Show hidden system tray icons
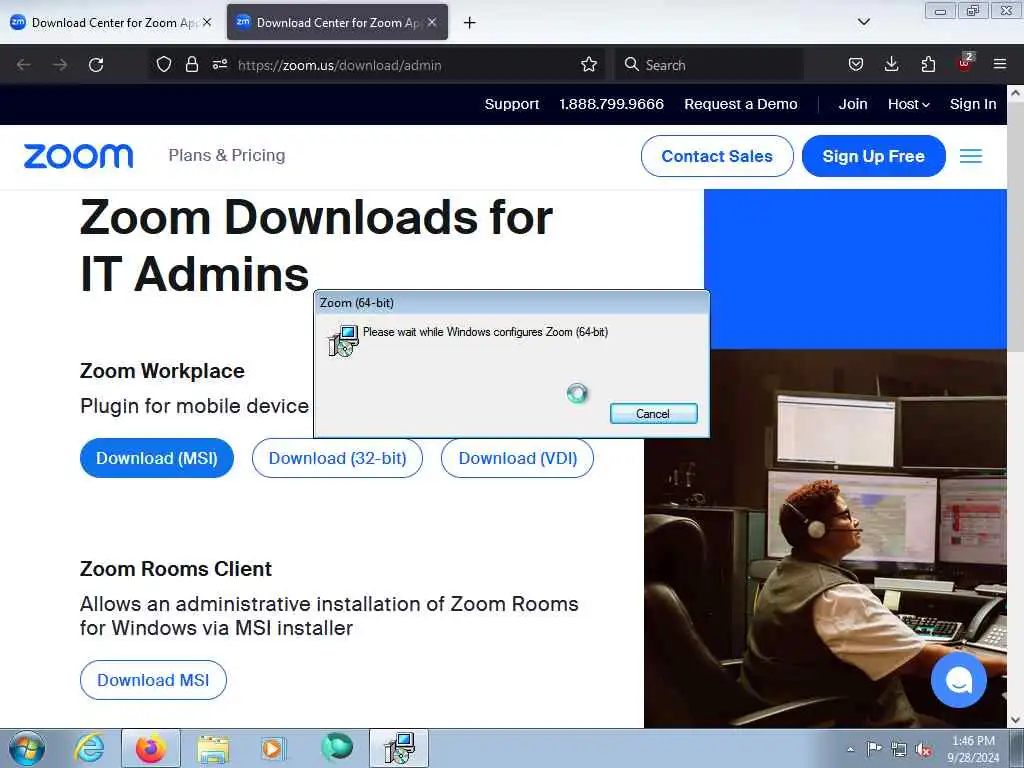1024x768 pixels. pyautogui.click(x=850, y=749)
